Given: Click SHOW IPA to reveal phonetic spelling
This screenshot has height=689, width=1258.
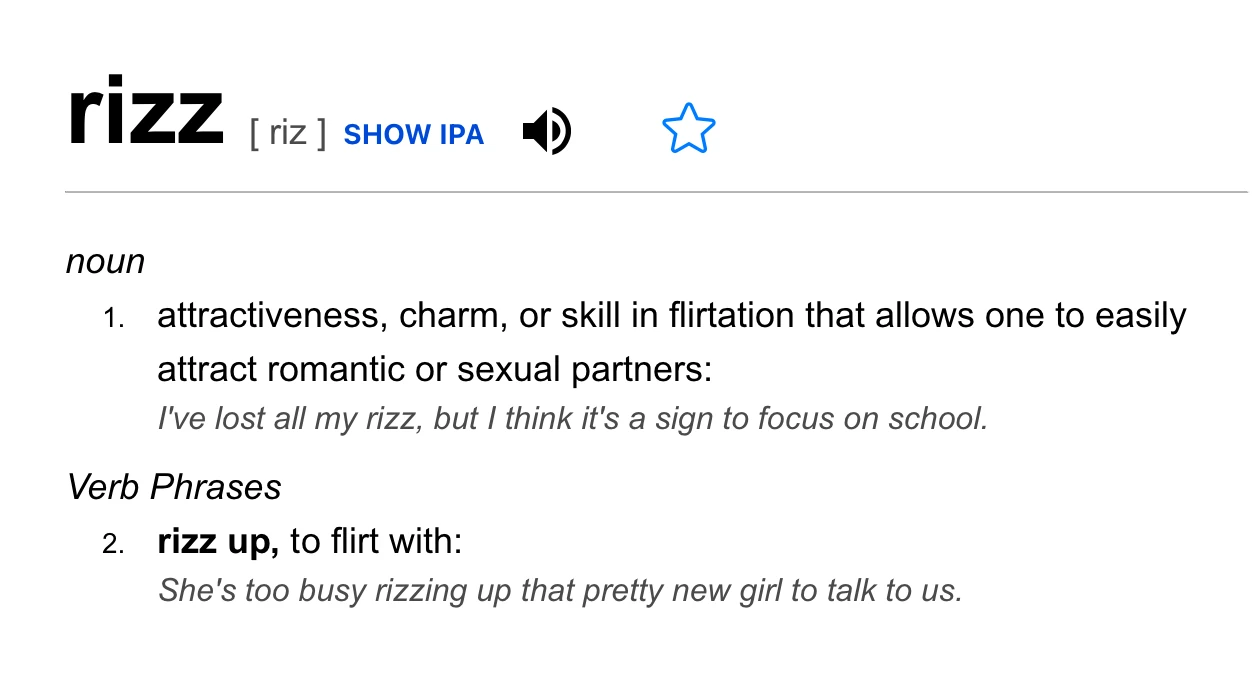Looking at the screenshot, I should pyautogui.click(x=414, y=134).
